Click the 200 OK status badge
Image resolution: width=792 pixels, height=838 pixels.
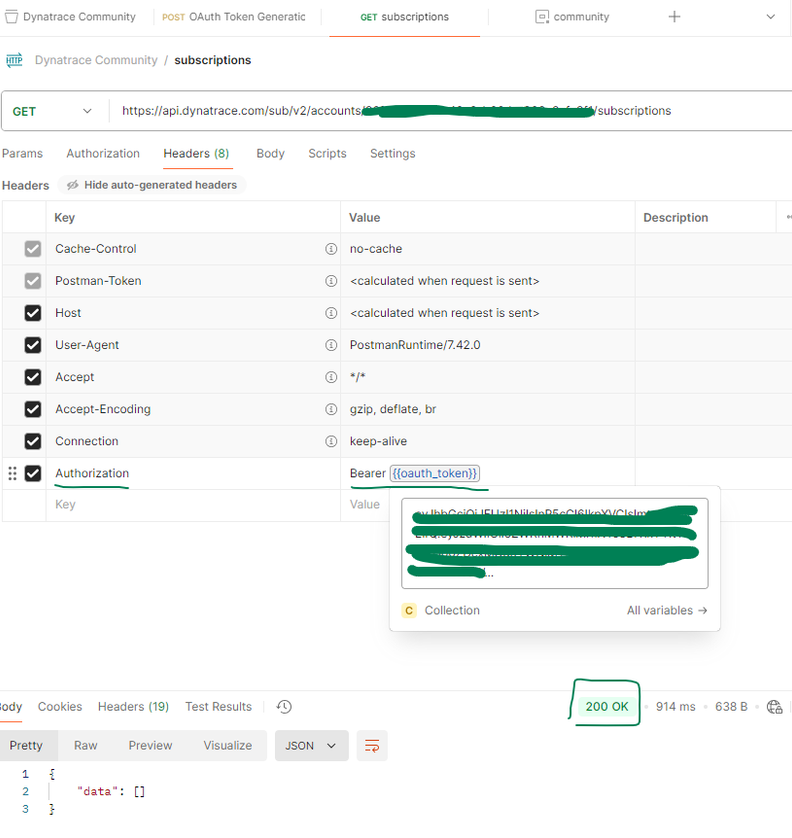click(607, 707)
